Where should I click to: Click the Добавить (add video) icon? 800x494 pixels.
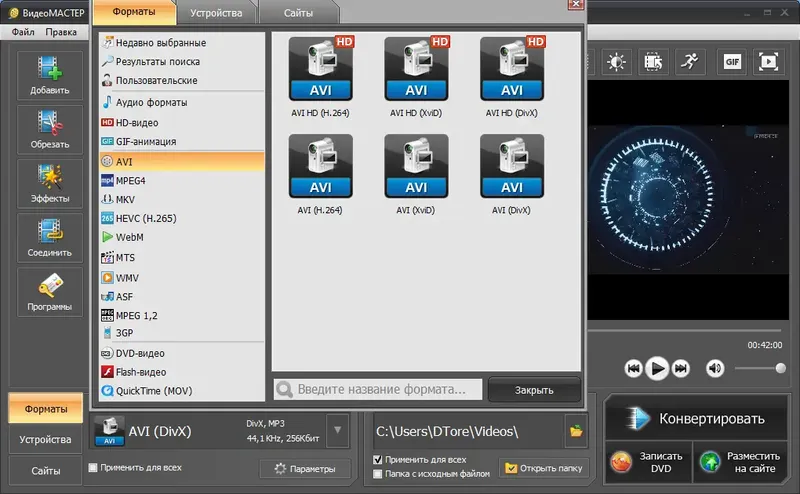(49, 75)
